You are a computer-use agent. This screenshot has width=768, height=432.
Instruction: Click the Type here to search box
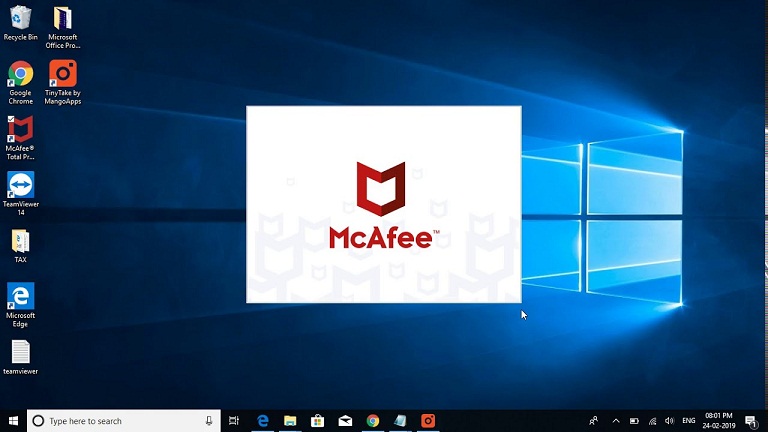pyautogui.click(x=123, y=421)
